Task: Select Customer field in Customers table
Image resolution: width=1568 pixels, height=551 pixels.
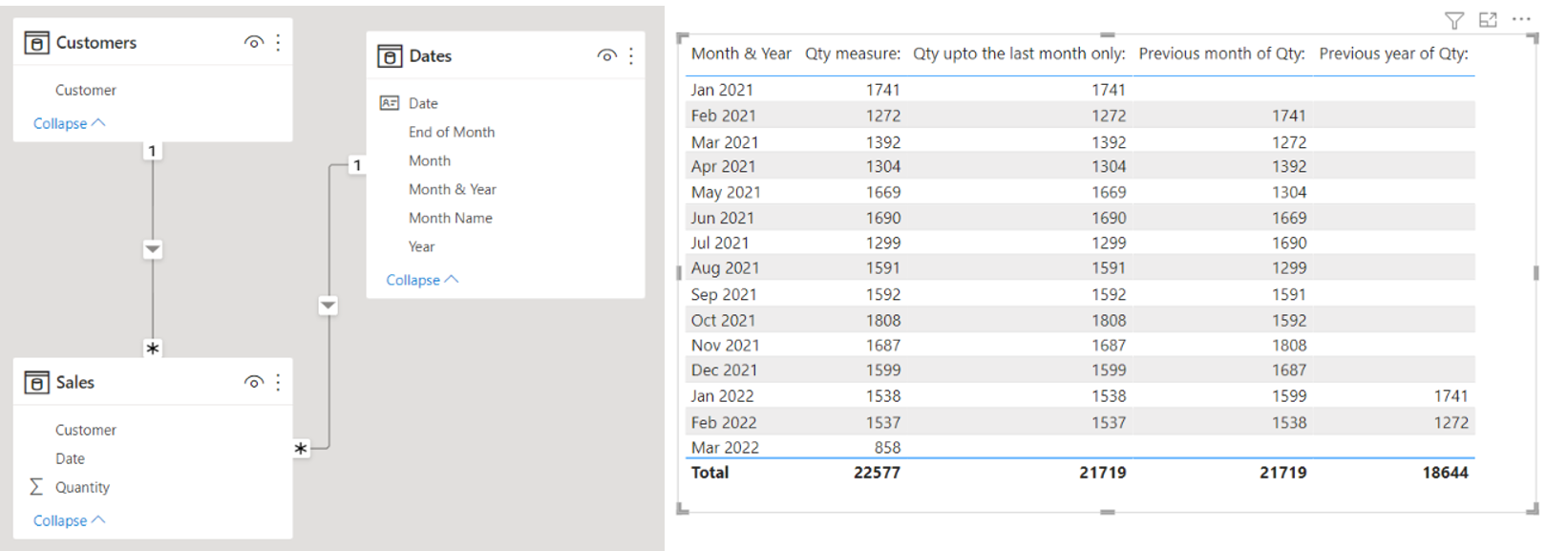Action: pyautogui.click(x=86, y=90)
